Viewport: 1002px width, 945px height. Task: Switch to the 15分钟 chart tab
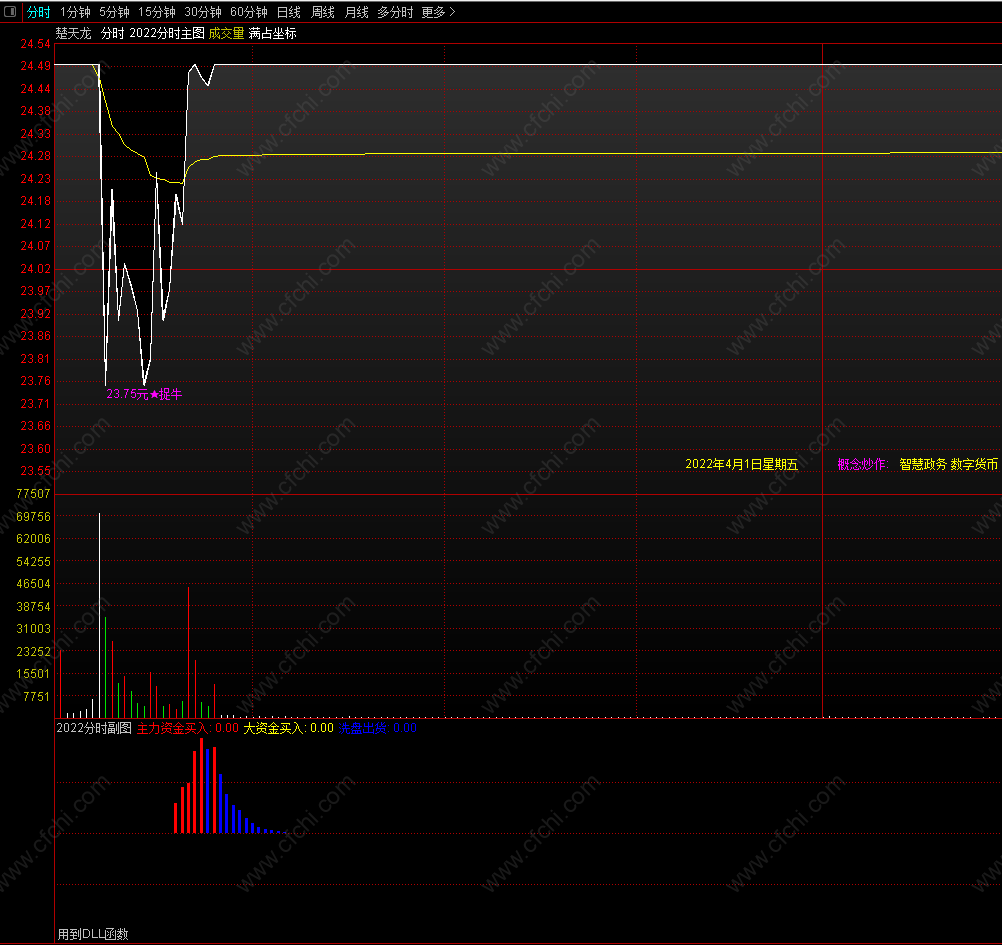(157, 12)
